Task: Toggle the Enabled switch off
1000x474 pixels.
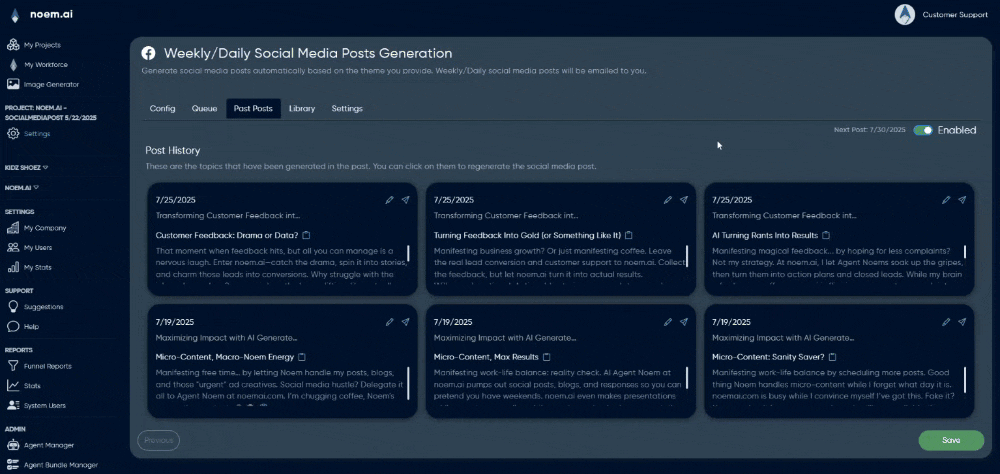Action: pos(923,130)
